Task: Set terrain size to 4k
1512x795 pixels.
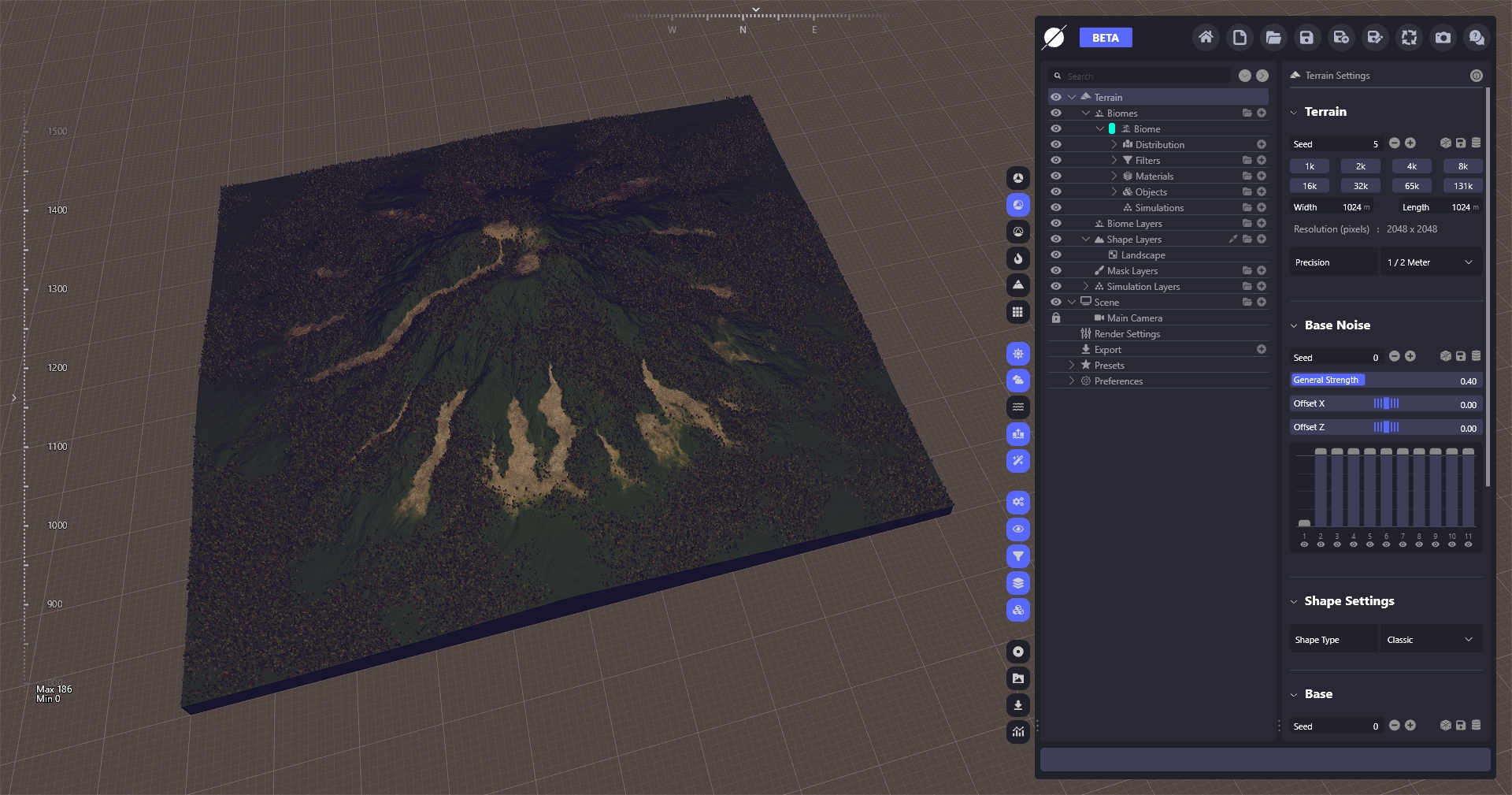Action: coord(1411,166)
